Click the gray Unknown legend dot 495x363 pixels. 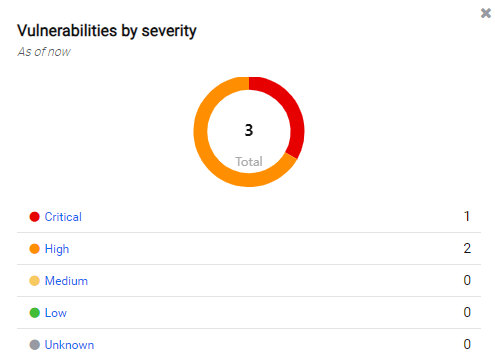pos(35,345)
